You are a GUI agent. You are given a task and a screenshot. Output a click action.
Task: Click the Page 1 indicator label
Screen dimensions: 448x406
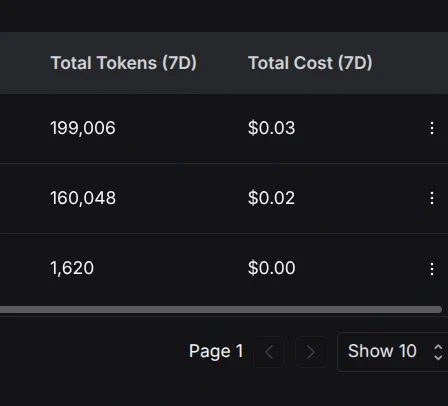pos(216,351)
